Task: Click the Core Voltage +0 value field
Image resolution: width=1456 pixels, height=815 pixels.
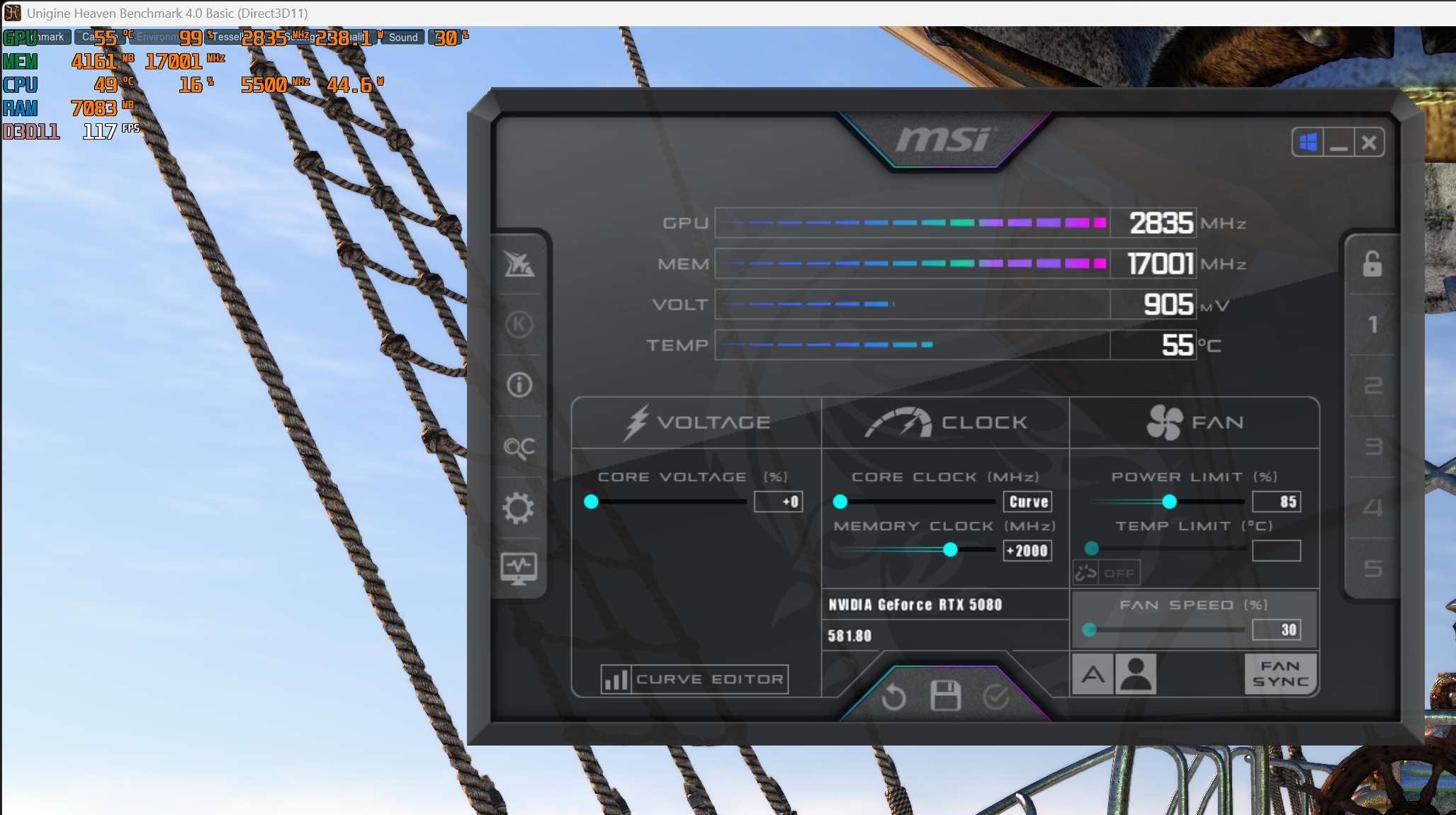Action: coord(779,502)
